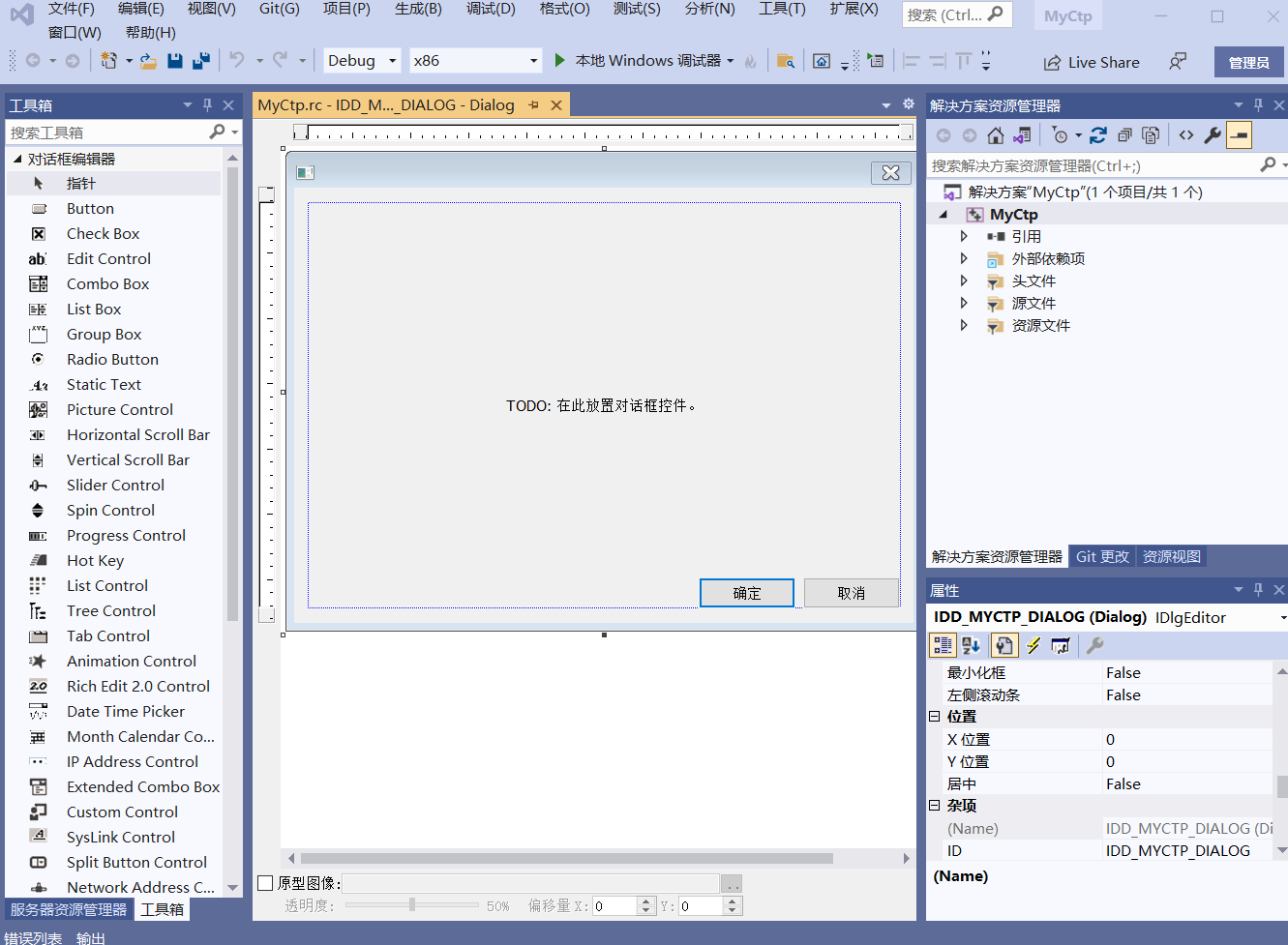Click the Events lightning icon in Properties
The image size is (1288, 945).
1032,645
